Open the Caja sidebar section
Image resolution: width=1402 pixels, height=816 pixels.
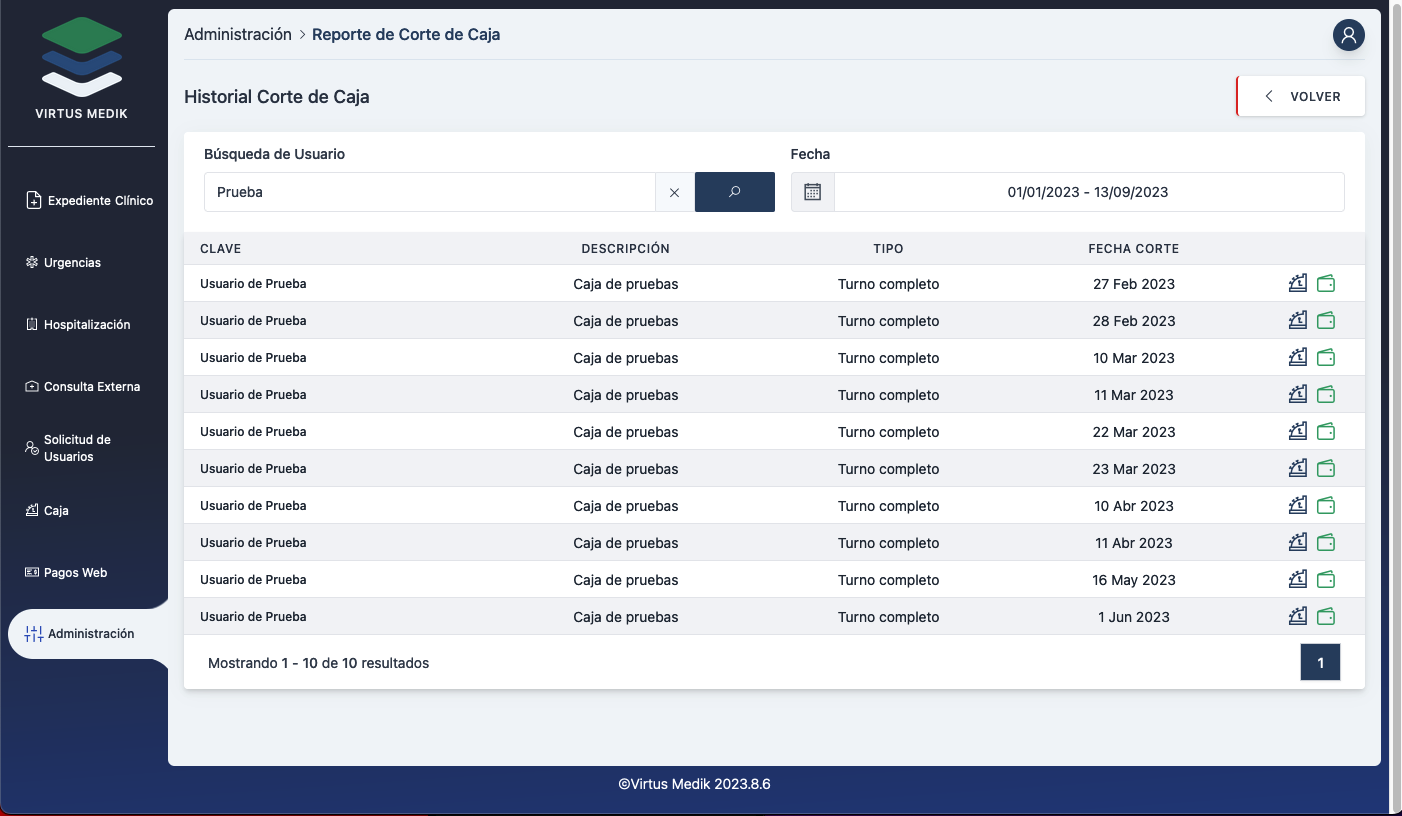pyautogui.click(x=56, y=511)
